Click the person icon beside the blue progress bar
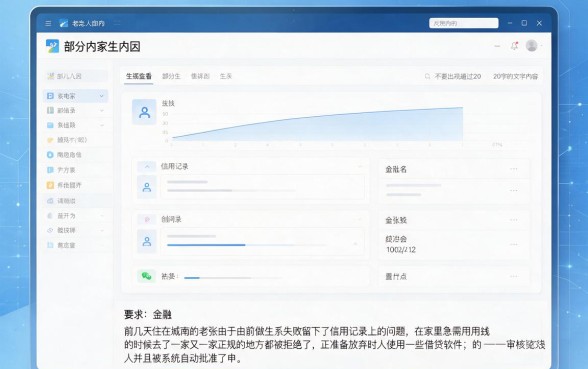588x369 pixels. [x=147, y=242]
